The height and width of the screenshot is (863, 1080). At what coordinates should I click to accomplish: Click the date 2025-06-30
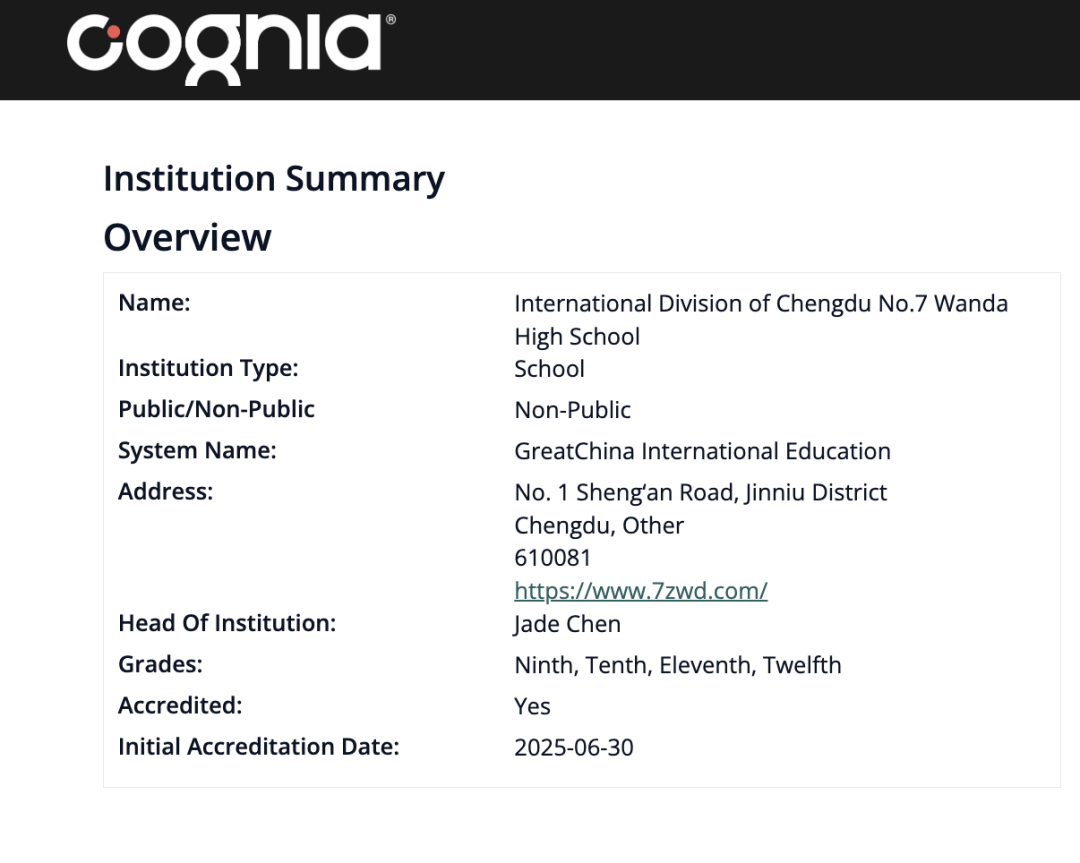[573, 747]
